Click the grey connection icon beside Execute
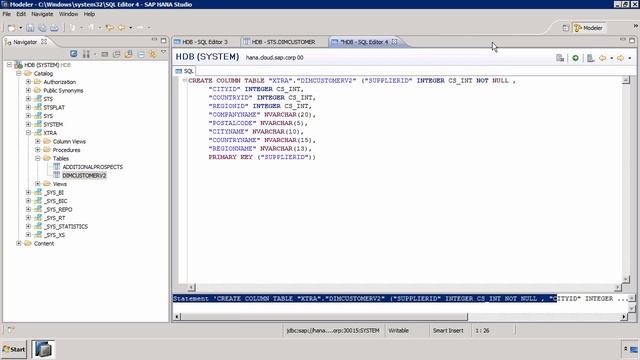This screenshot has height=360, width=640. pos(560,58)
